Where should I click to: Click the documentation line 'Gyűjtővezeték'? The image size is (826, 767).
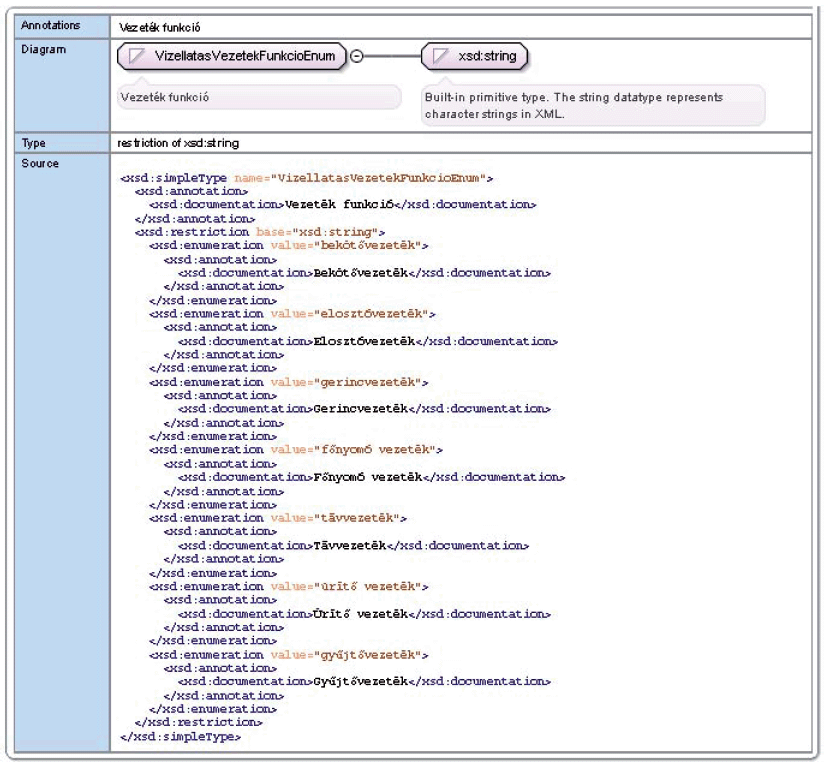(x=365, y=682)
